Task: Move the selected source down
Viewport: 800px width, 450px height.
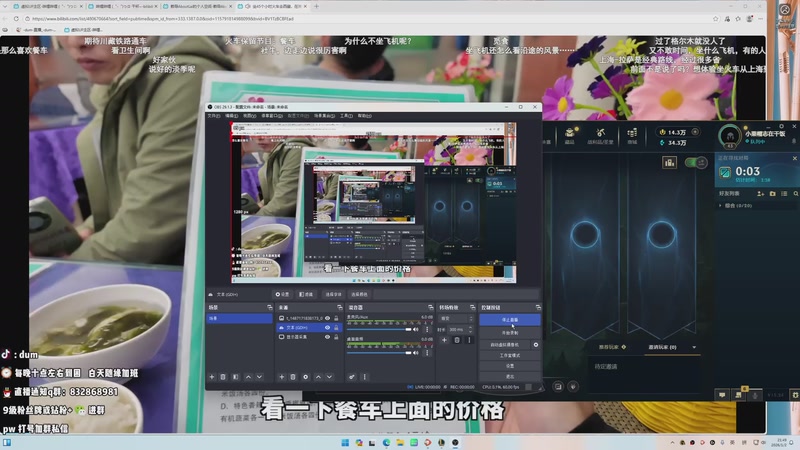Action: click(330, 377)
